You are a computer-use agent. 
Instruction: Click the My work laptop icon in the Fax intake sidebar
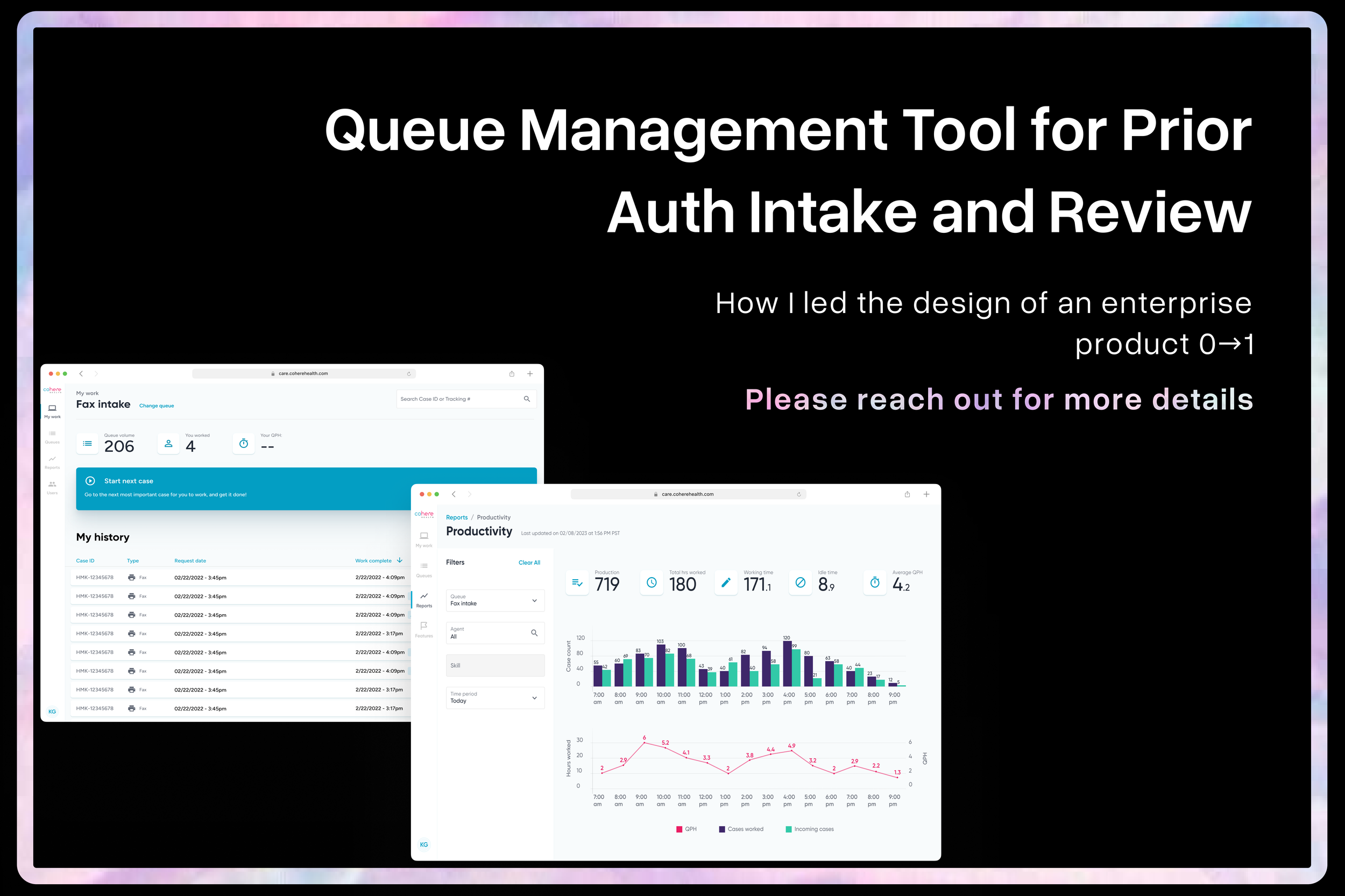(52, 408)
